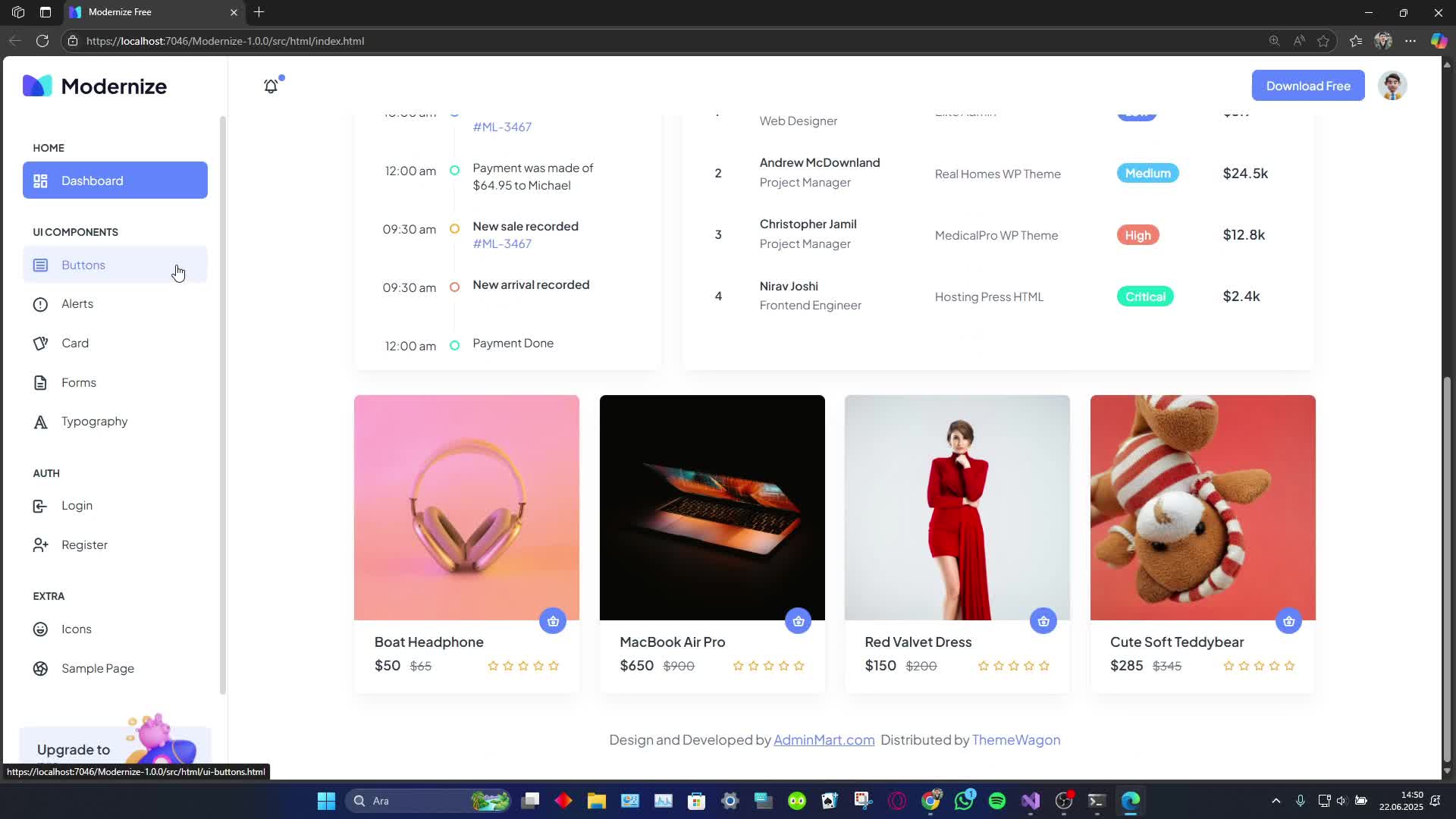Open Spotify from the taskbar
The image size is (1456, 819).
click(x=997, y=801)
